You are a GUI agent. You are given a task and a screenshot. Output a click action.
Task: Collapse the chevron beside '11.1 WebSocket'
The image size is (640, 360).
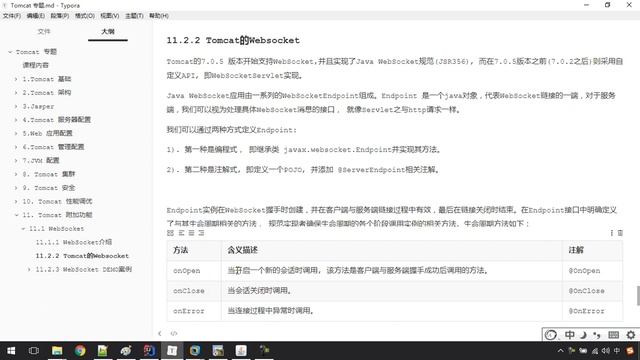(x=23, y=229)
